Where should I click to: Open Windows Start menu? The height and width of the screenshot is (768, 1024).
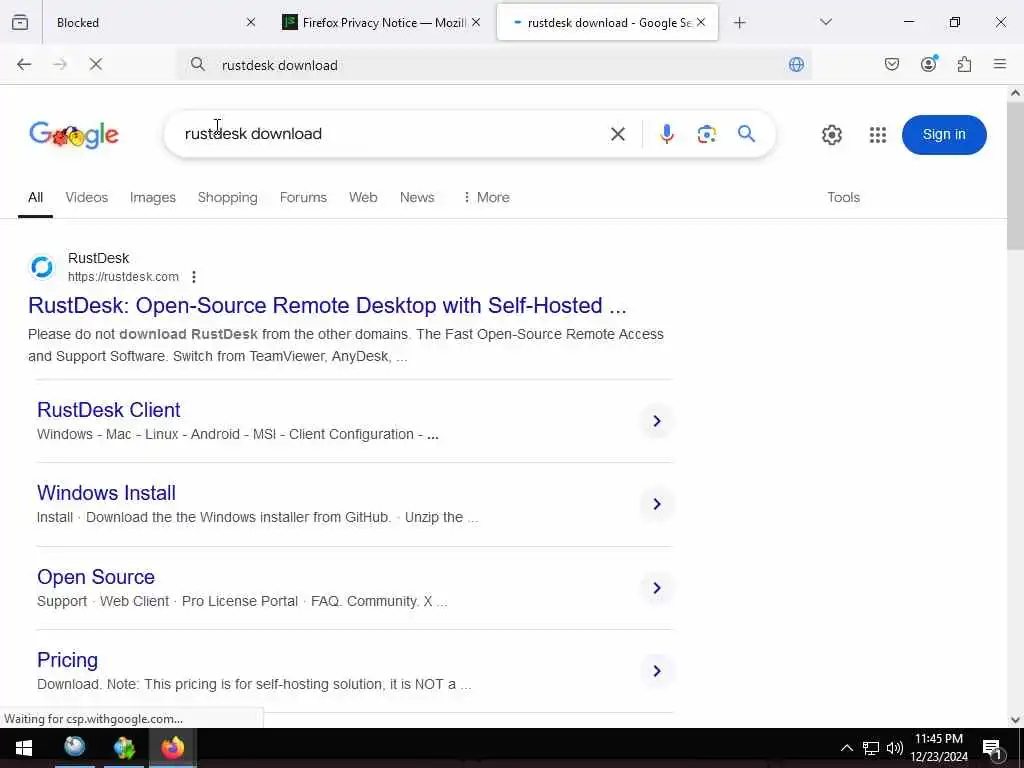tap(24, 748)
